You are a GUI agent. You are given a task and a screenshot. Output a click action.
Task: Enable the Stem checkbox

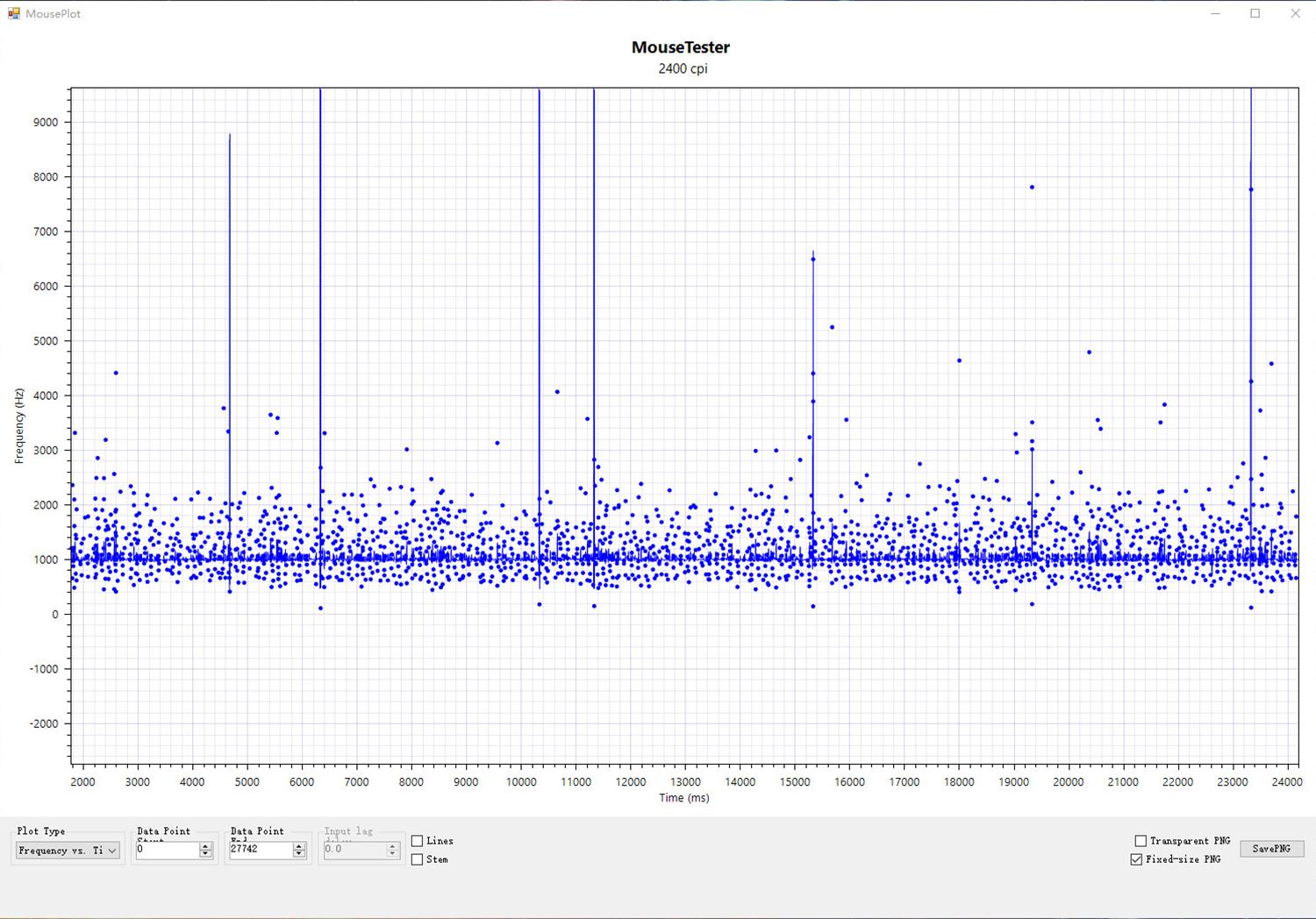[x=418, y=859]
